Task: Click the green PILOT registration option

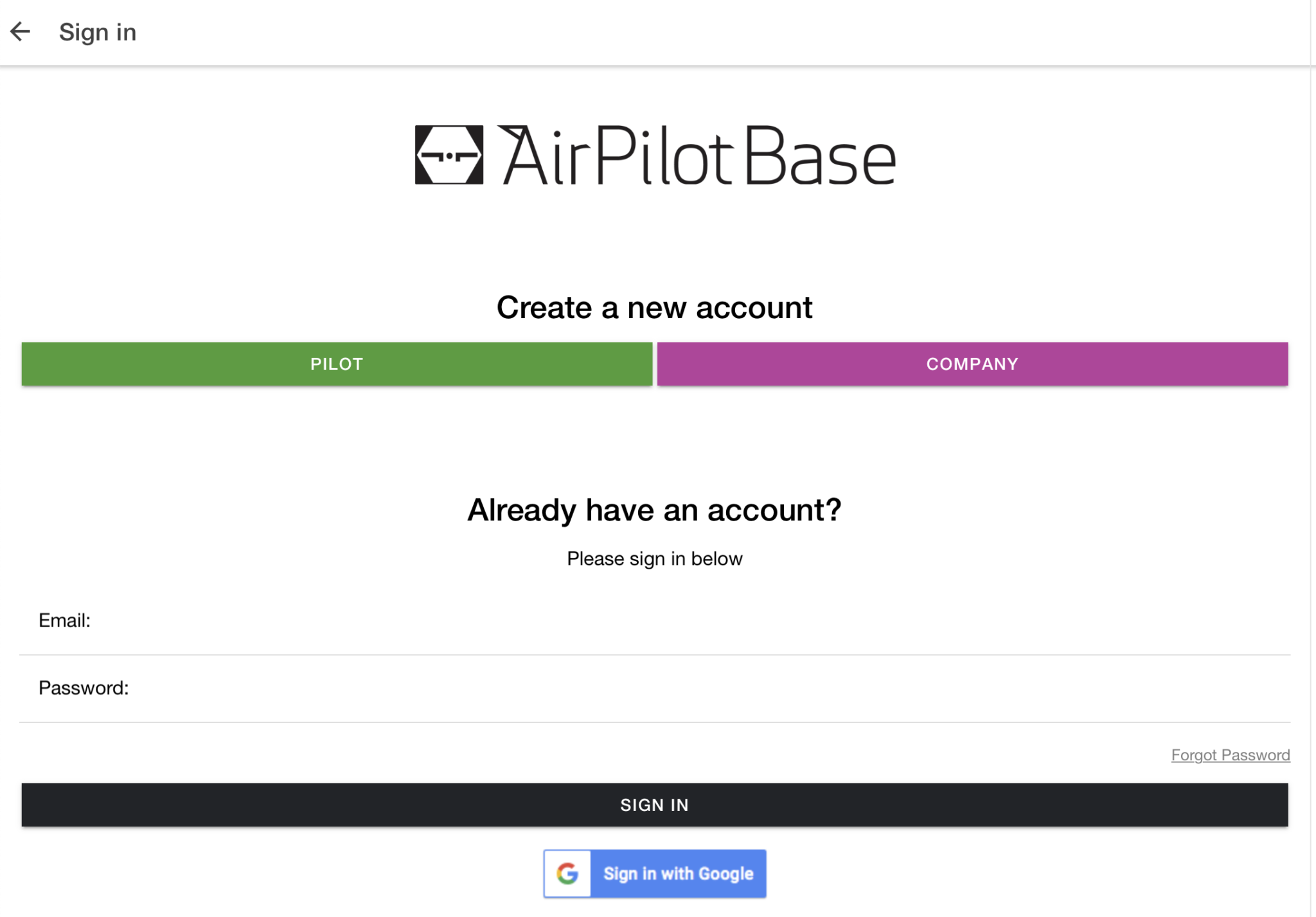Action: (x=335, y=364)
